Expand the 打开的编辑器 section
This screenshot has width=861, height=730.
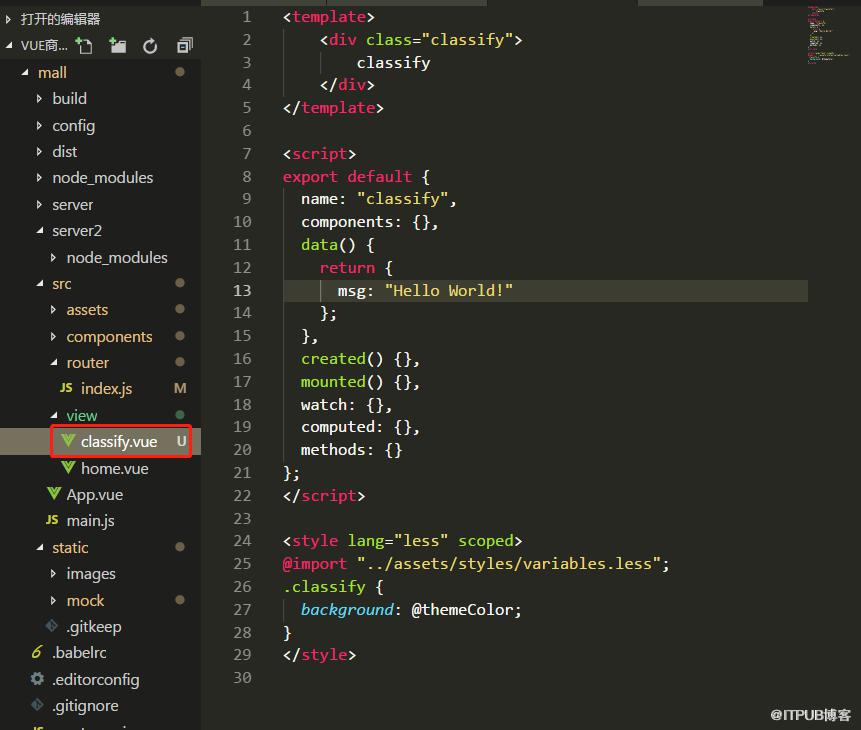[x=8, y=20]
